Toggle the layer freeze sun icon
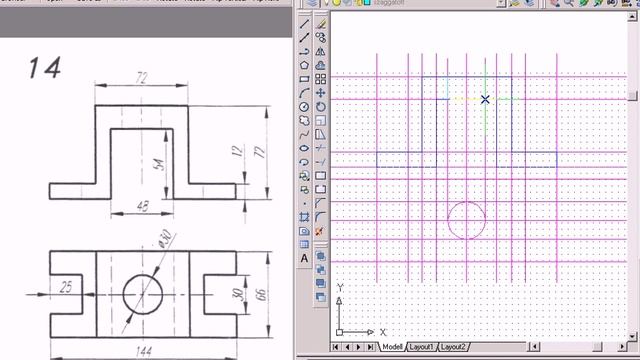The width and height of the screenshot is (640, 360). [x=336, y=3]
